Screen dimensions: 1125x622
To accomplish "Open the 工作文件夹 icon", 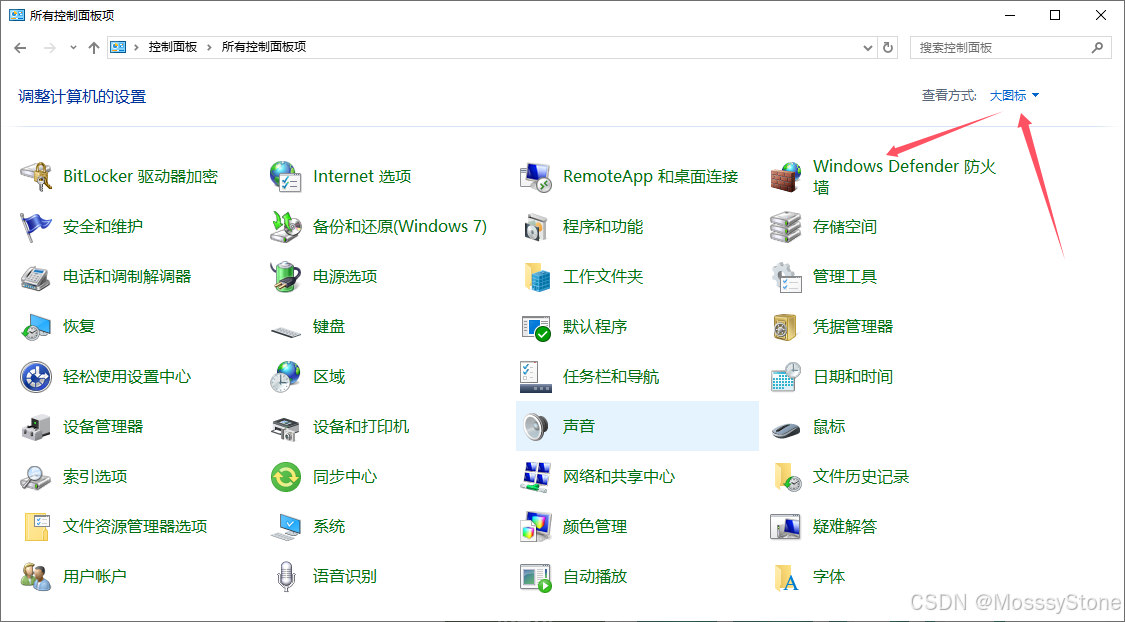I will coord(535,277).
